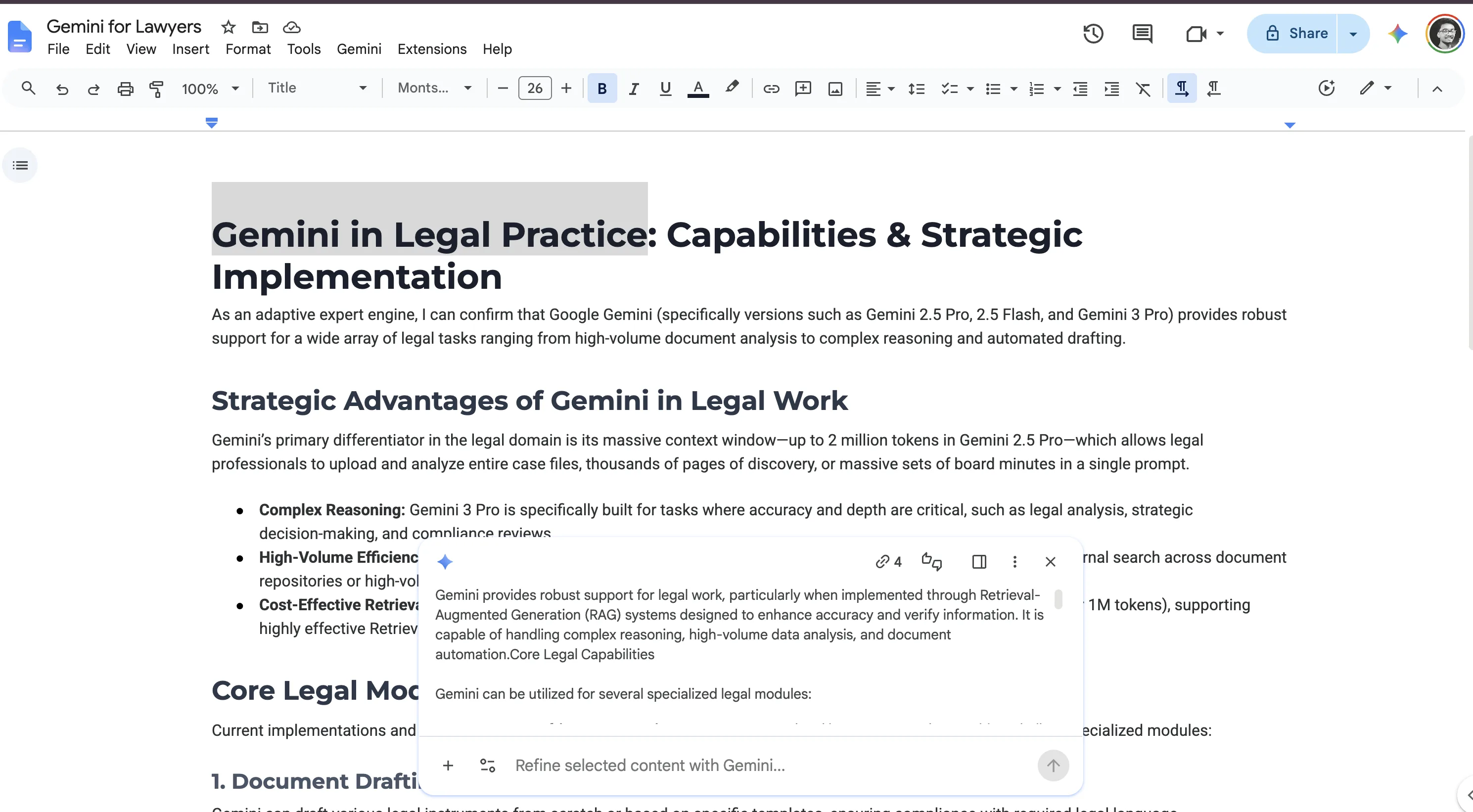The height and width of the screenshot is (812, 1473).
Task: Expand the checklist options arrow
Action: point(970,89)
